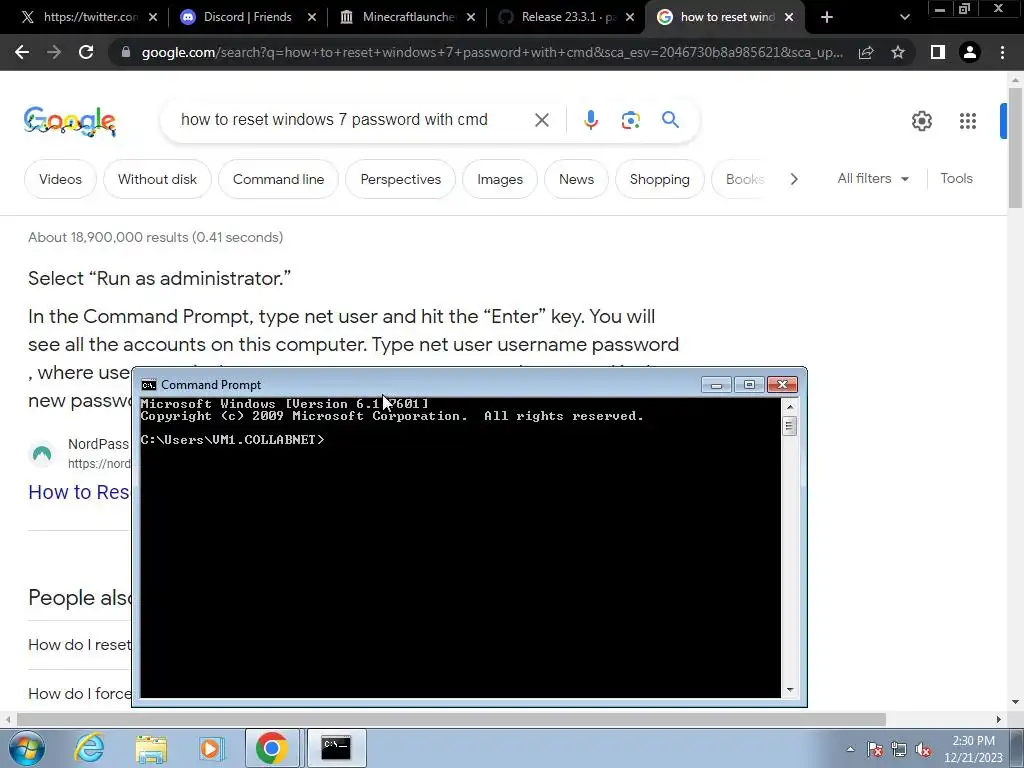Go back using the browser back arrow

click(22, 52)
